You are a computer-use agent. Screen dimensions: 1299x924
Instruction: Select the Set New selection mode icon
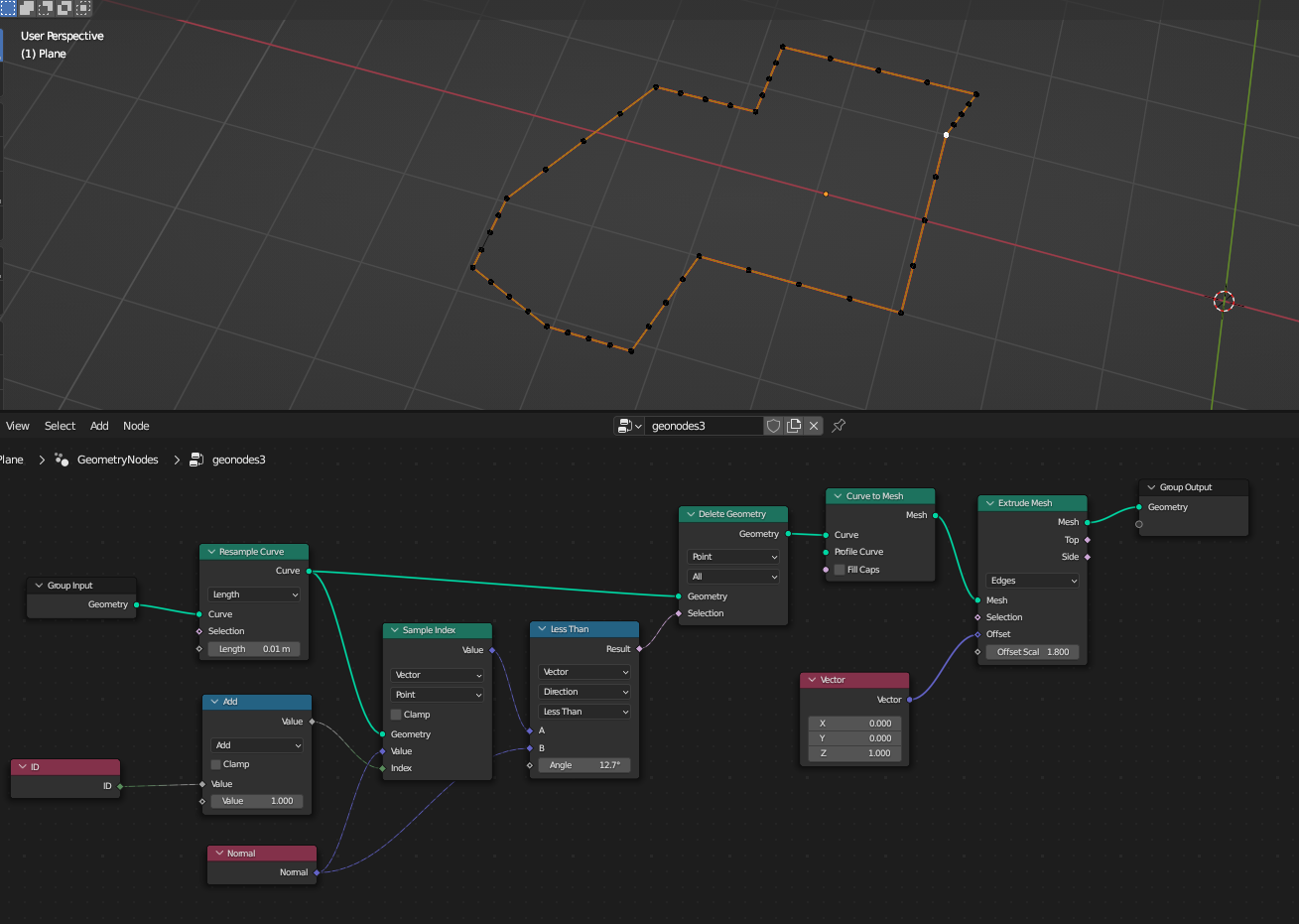click(8, 7)
